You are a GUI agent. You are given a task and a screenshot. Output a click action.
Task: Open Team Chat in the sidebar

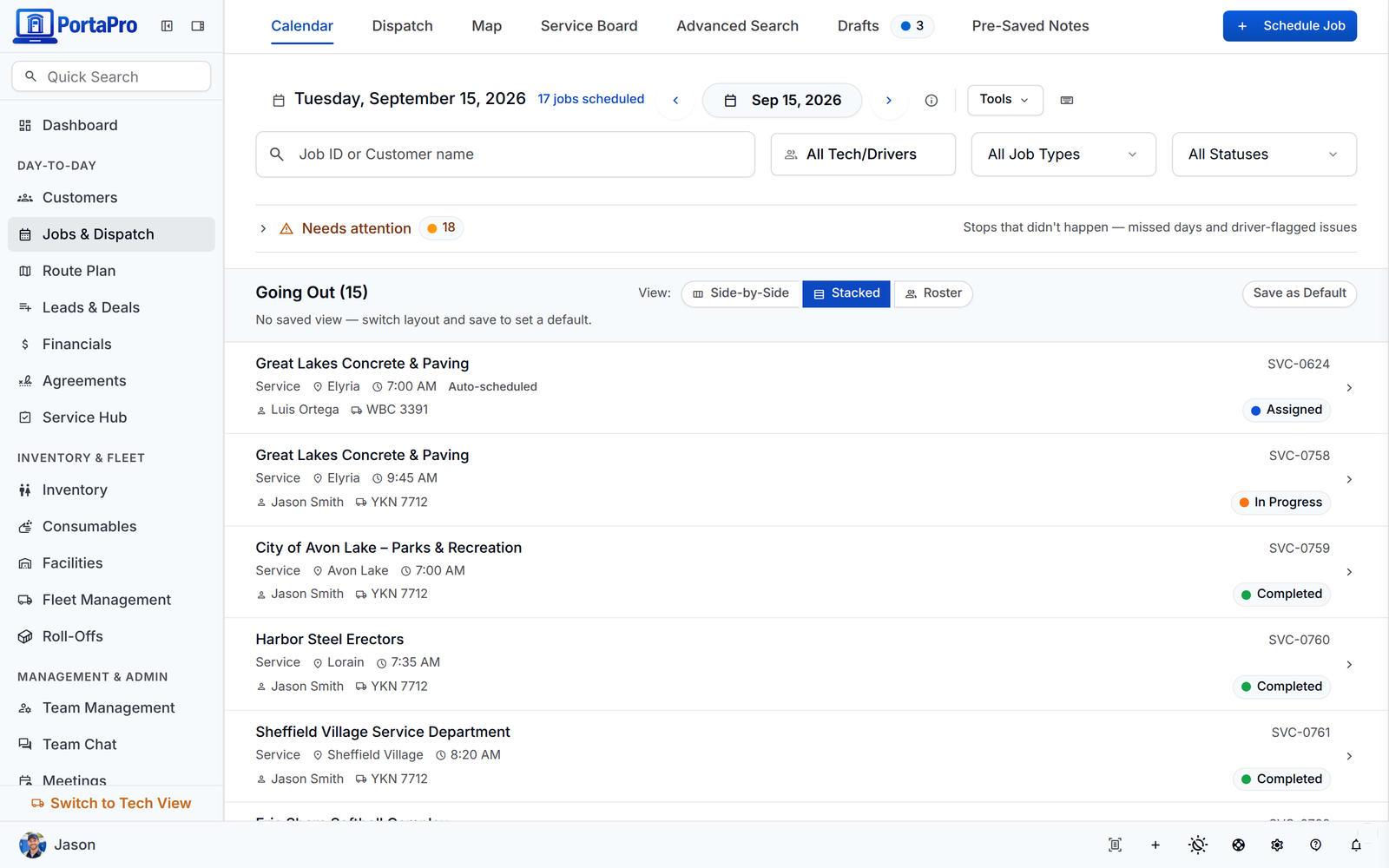point(111,745)
